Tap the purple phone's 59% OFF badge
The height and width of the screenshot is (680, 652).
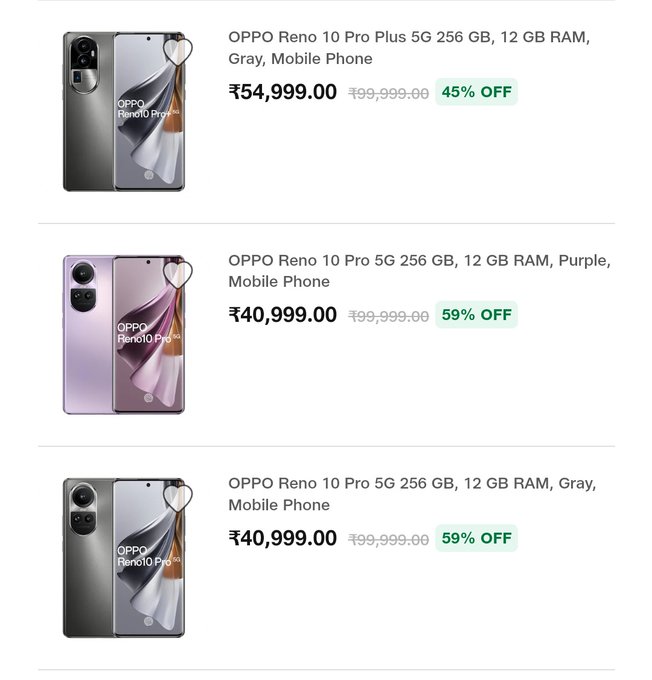pyautogui.click(x=476, y=315)
